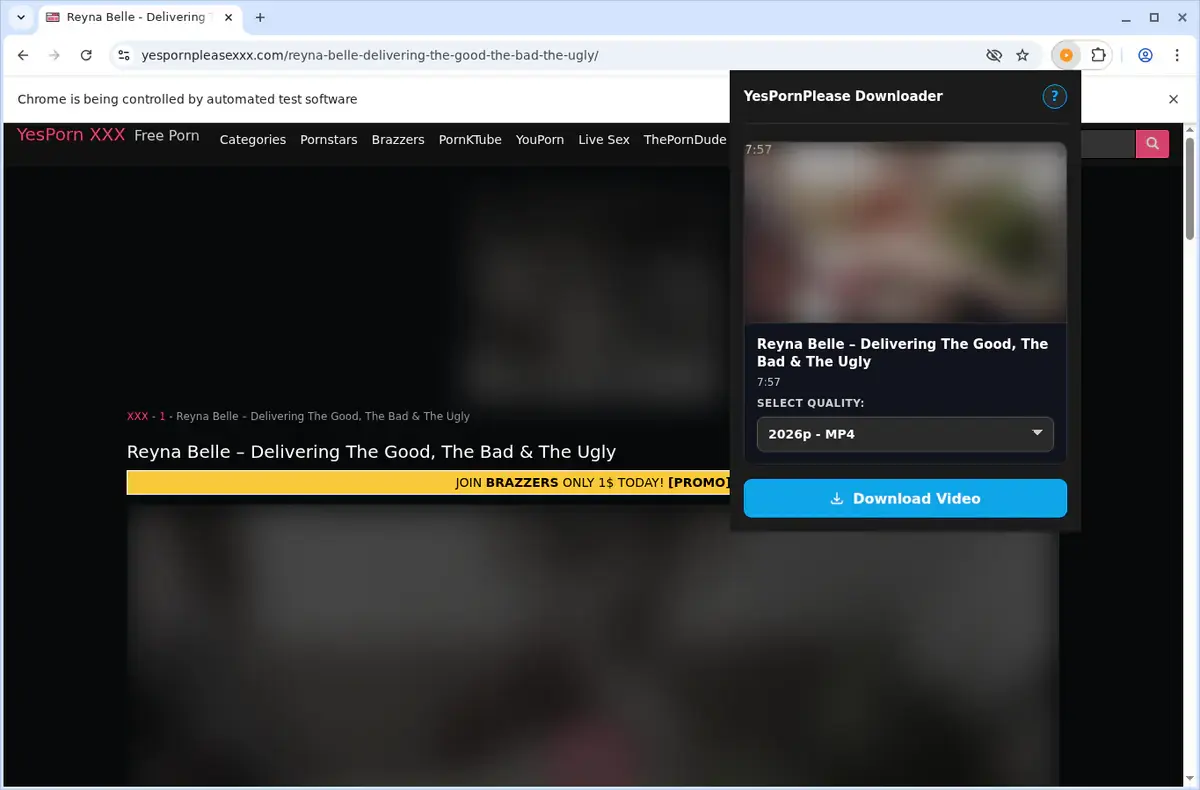The height and width of the screenshot is (790, 1200).
Task: View site information icon in address bar
Action: 123,55
